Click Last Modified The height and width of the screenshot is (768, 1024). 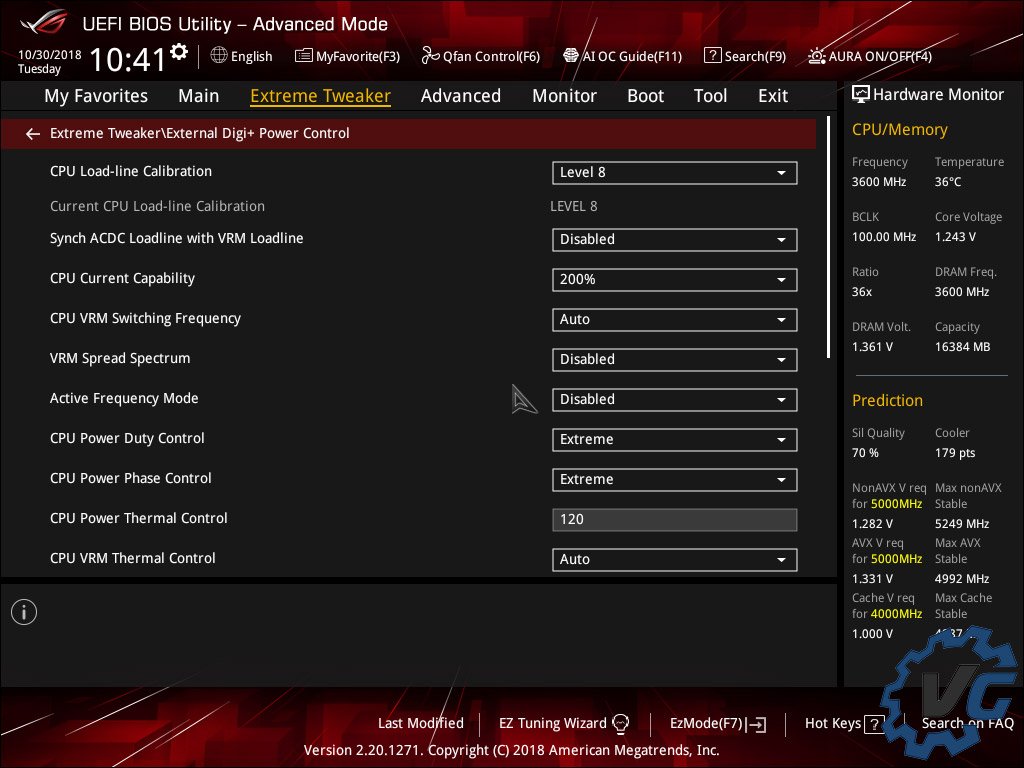pyautogui.click(x=421, y=723)
